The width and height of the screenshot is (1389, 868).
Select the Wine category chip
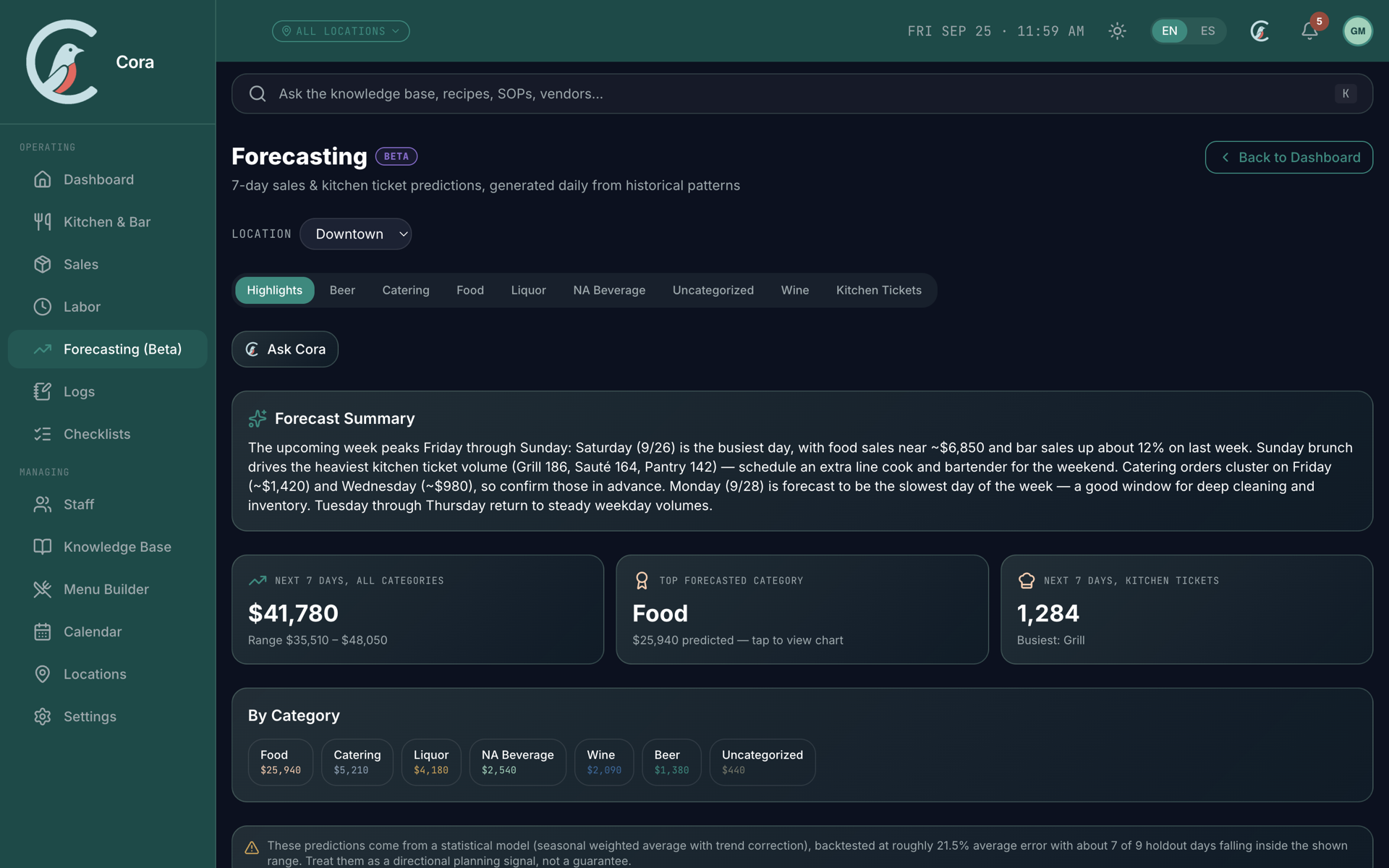tap(604, 762)
